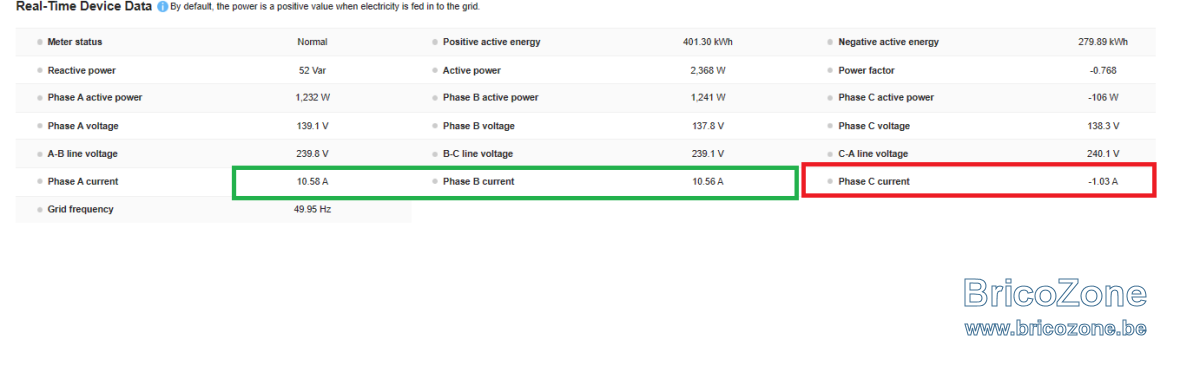Select the value '1,232 W'

tap(312, 98)
